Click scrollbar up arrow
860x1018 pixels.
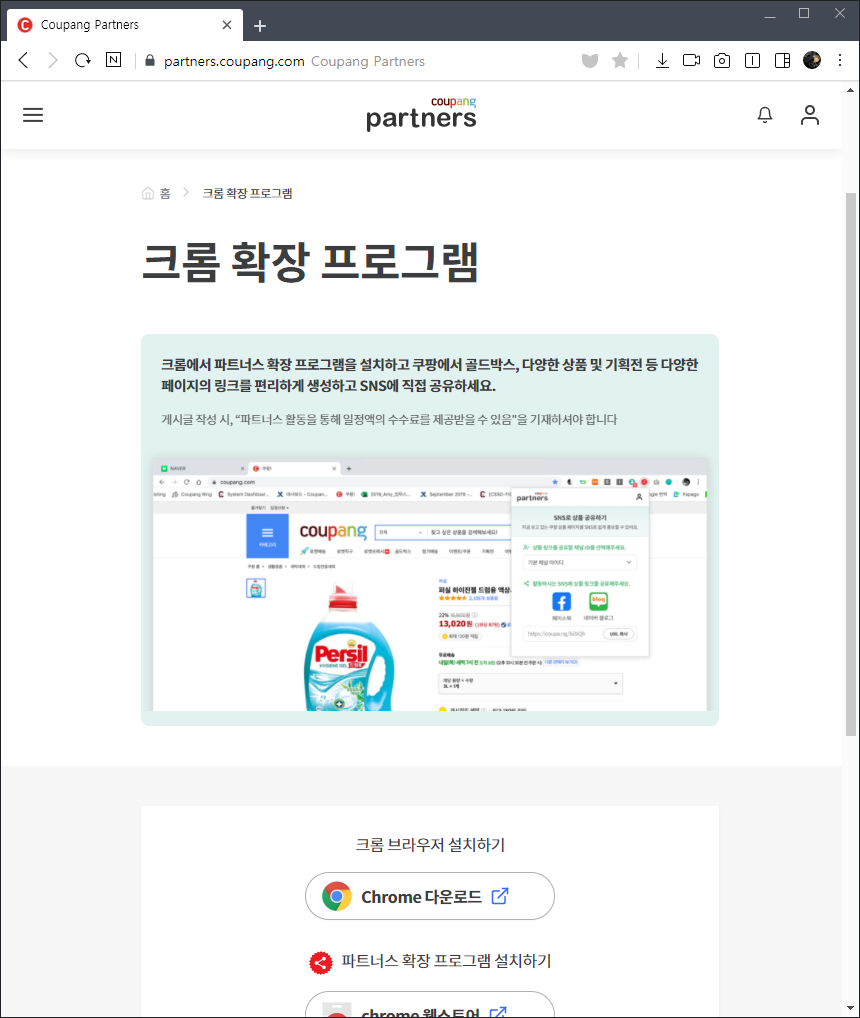(850, 90)
